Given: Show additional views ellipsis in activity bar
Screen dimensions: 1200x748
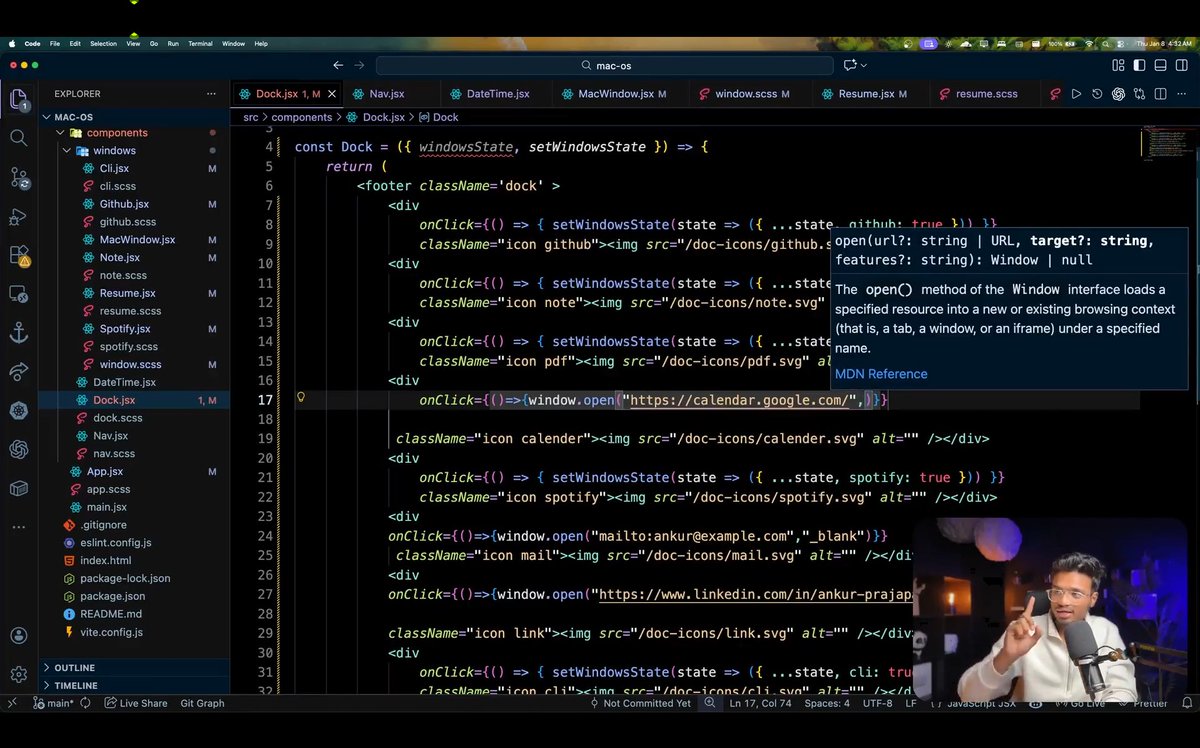Looking at the screenshot, I should pyautogui.click(x=18, y=526).
